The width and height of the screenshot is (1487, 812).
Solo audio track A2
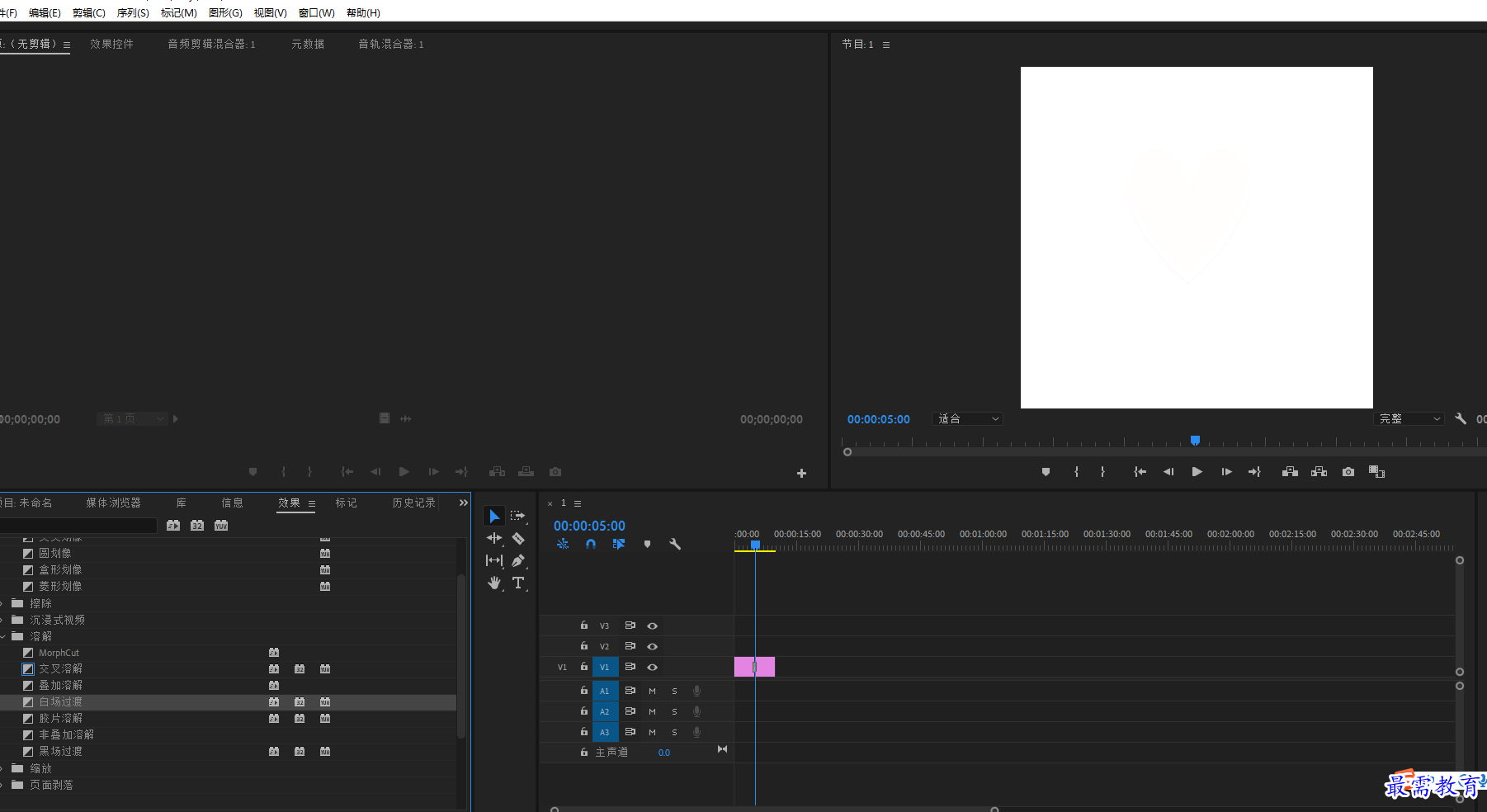[x=674, y=711]
